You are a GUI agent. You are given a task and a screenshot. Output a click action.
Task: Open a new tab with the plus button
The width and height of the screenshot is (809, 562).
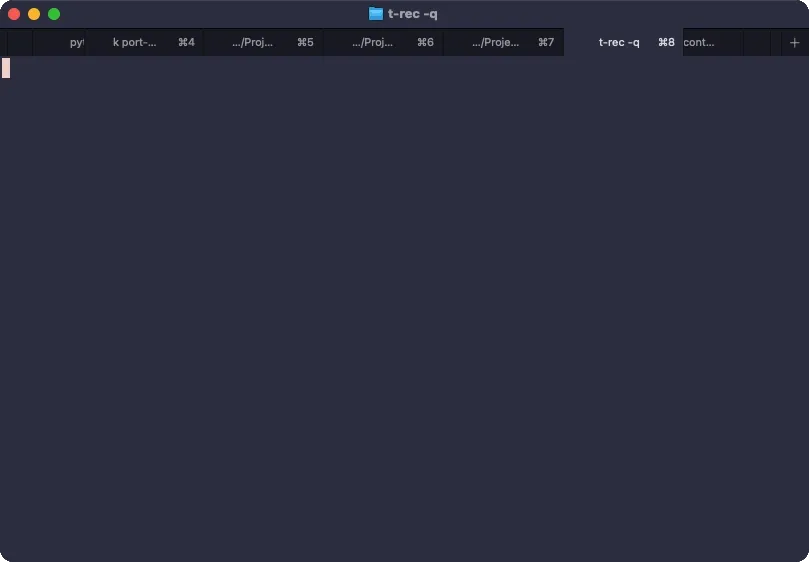(795, 43)
